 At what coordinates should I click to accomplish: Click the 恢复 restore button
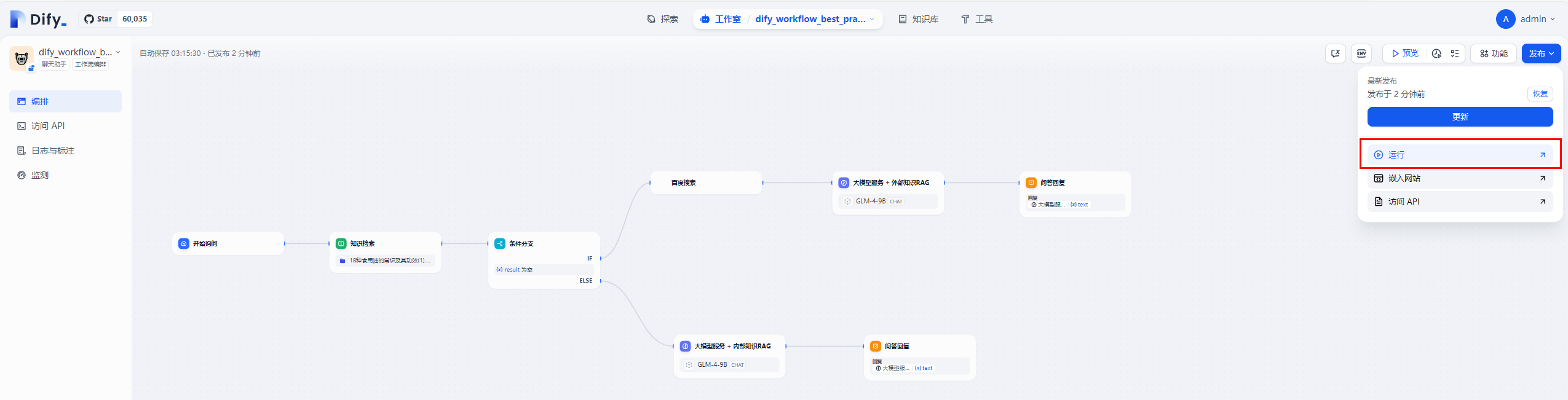(x=1540, y=94)
